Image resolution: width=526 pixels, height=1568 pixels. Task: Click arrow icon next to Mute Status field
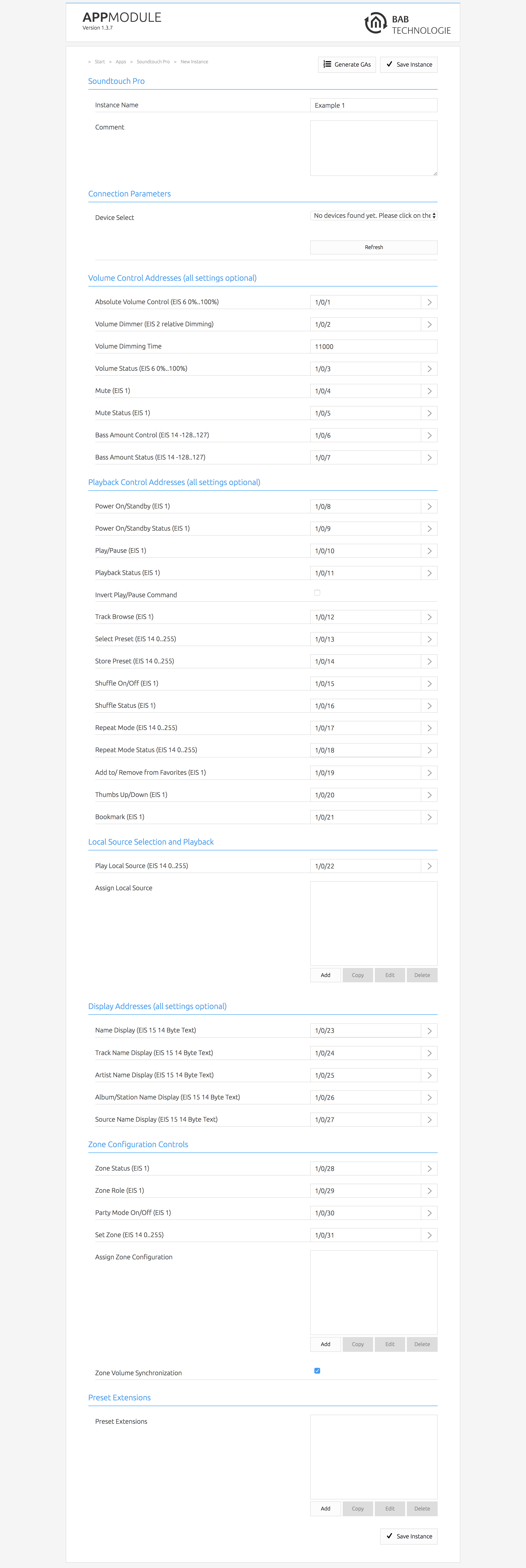(429, 413)
